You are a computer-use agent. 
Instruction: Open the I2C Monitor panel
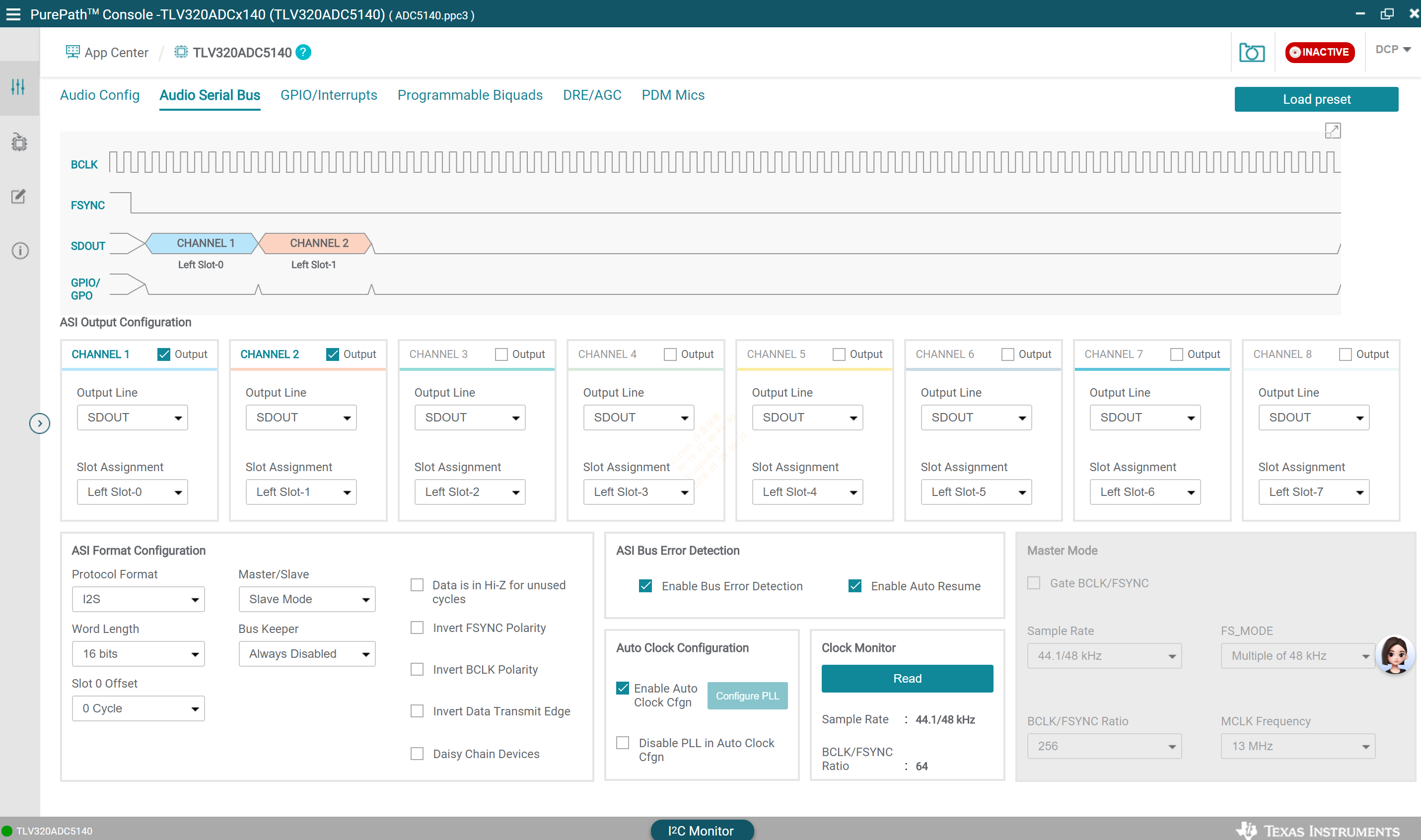pos(702,830)
